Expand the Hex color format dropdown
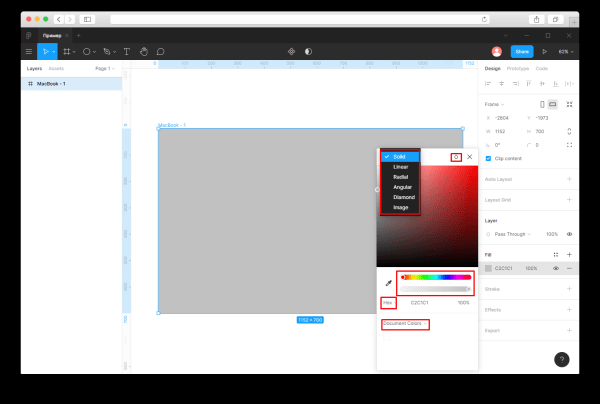 [388, 302]
